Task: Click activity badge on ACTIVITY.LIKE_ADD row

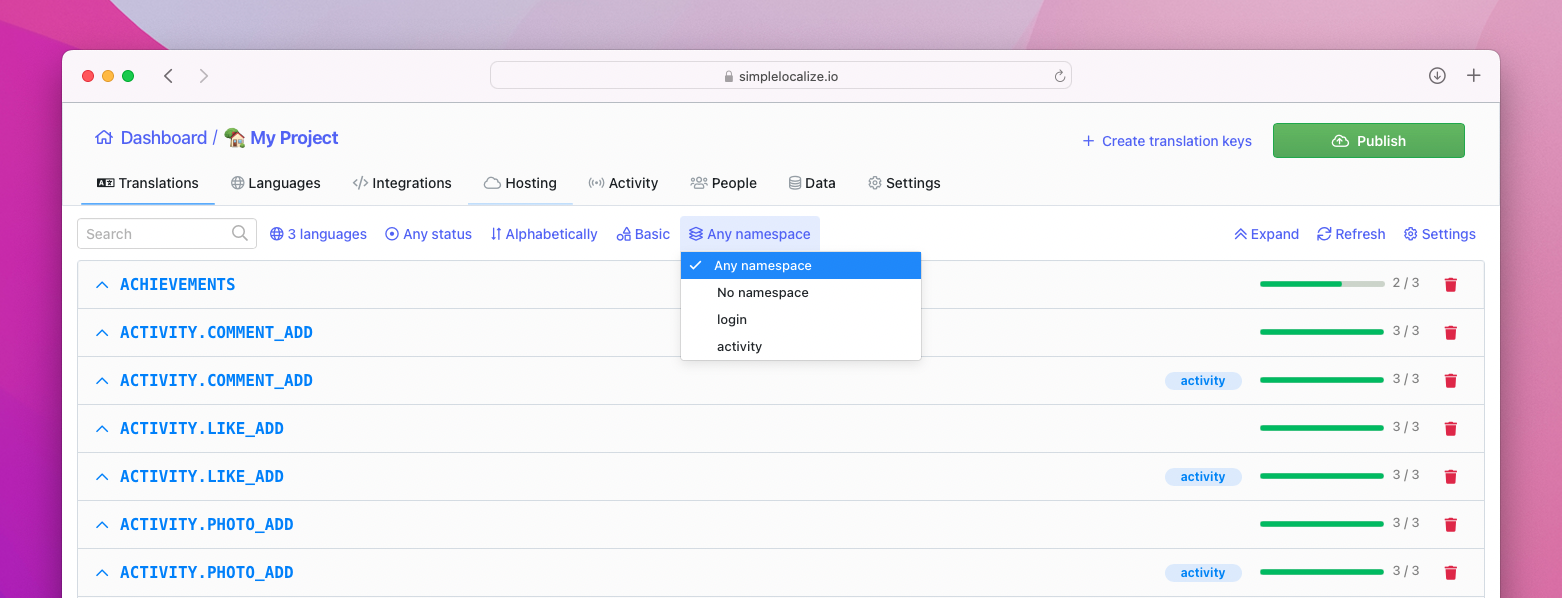Action: click(x=1203, y=477)
